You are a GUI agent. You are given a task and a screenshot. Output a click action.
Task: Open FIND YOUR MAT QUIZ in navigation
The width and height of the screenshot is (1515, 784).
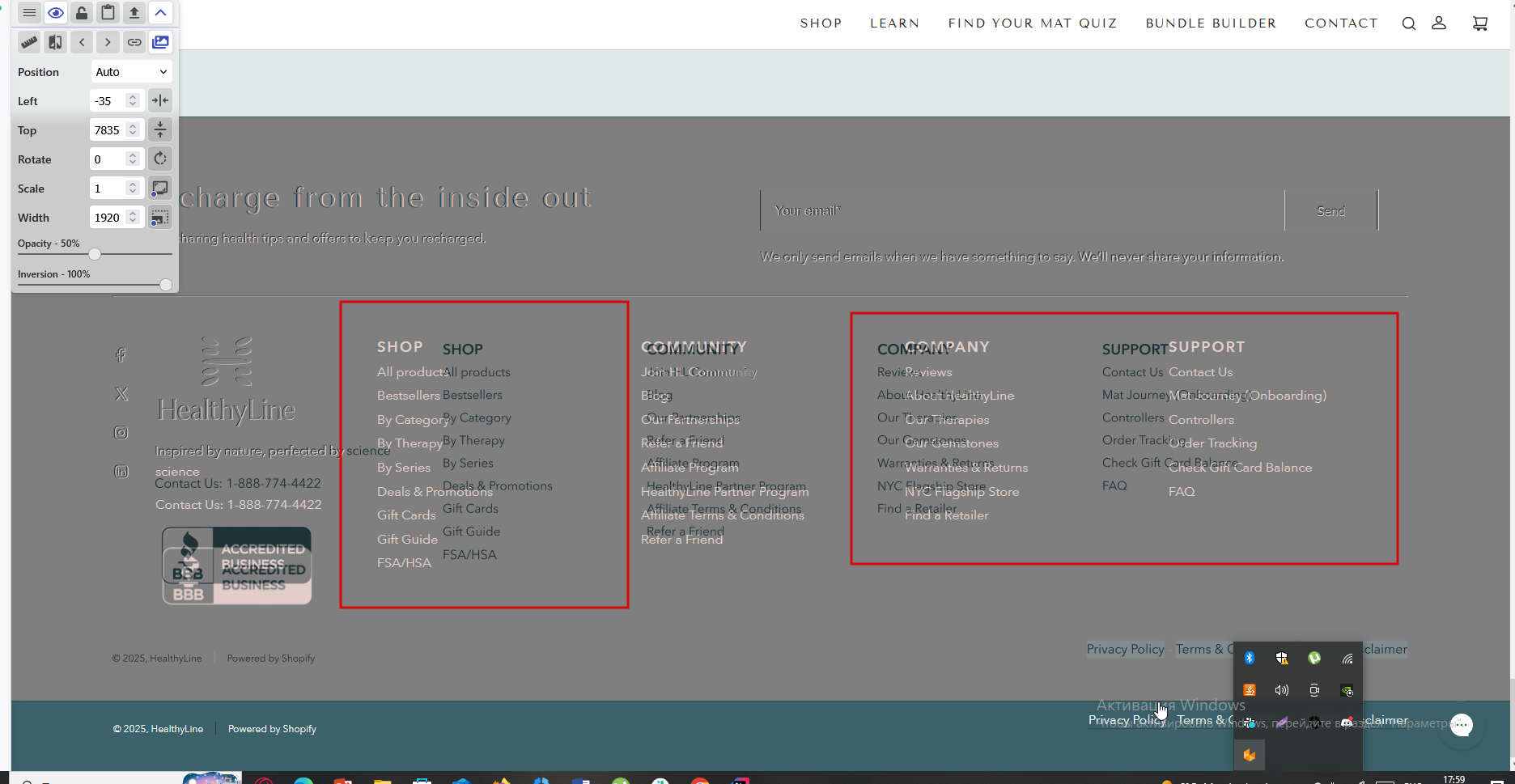tap(1033, 23)
